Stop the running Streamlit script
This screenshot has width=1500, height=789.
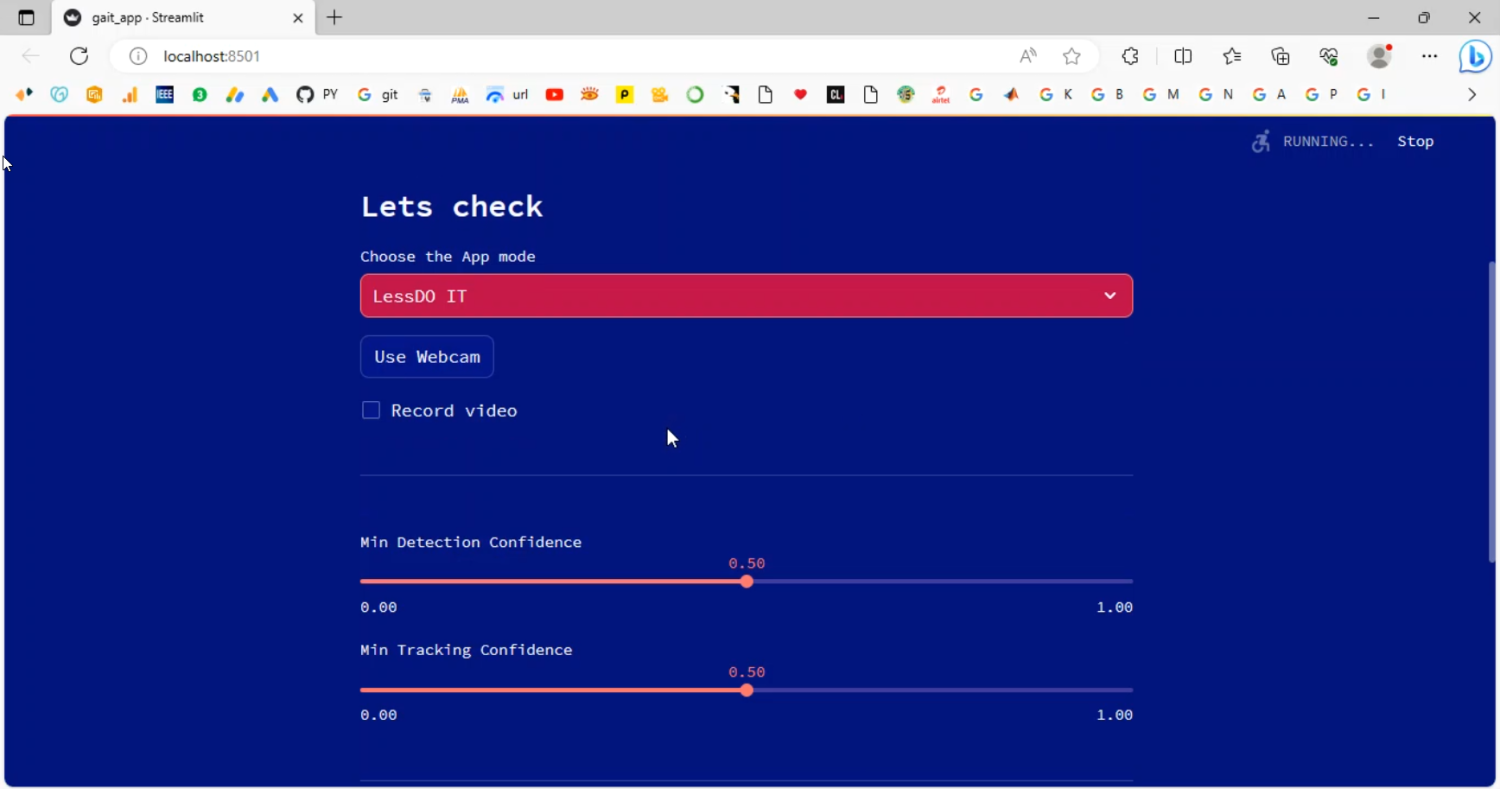click(x=1415, y=142)
